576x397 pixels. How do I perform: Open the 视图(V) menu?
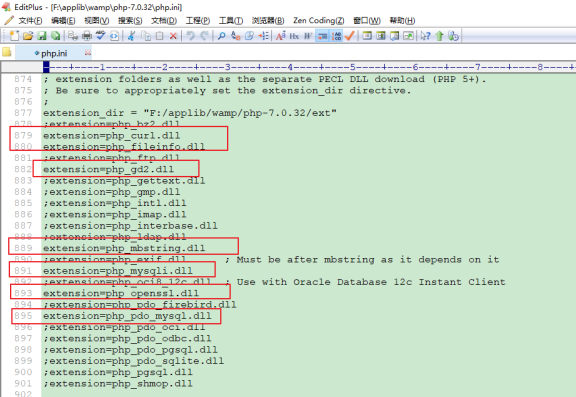(x=97, y=21)
